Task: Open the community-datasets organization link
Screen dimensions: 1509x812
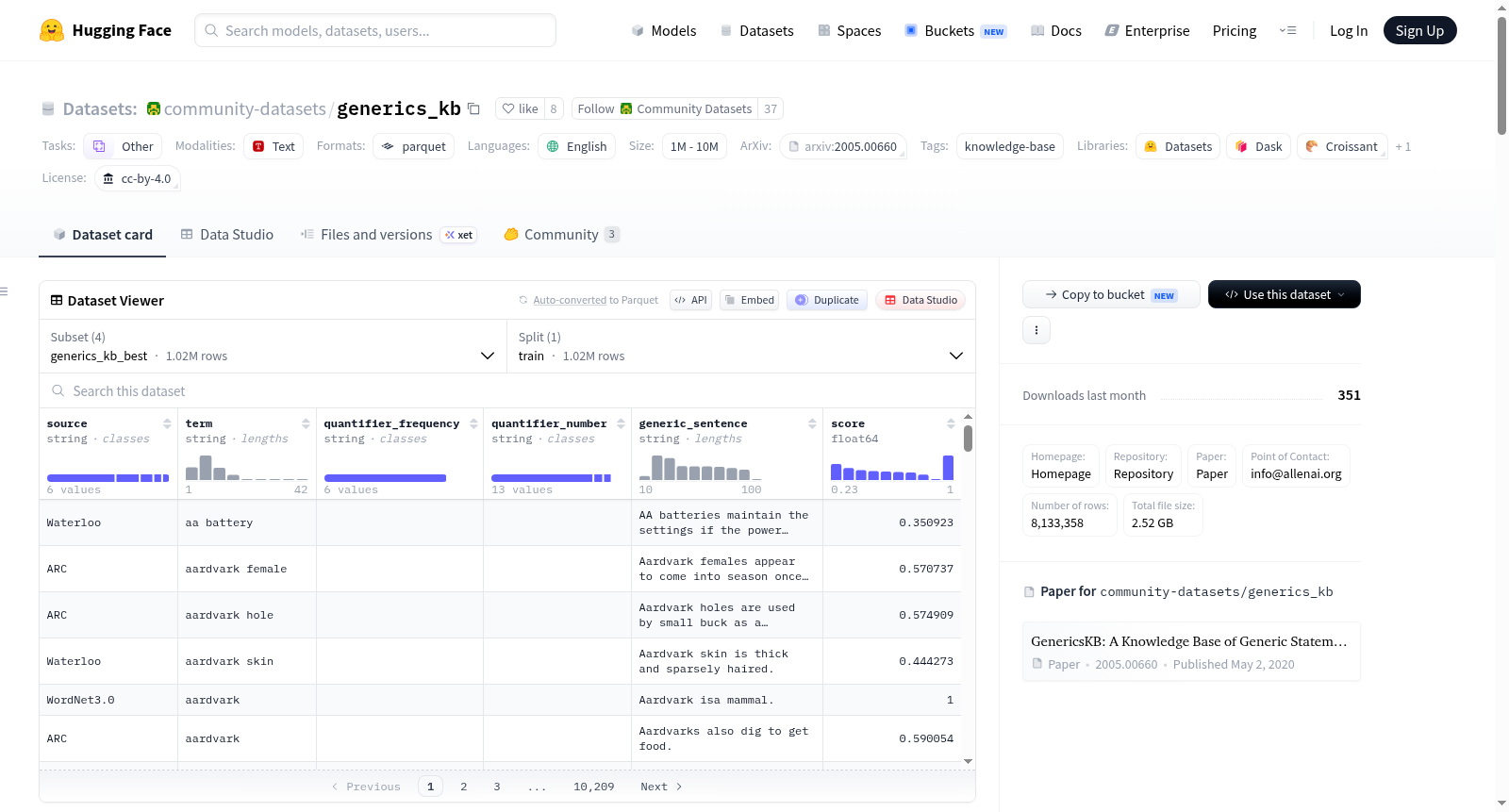Action: pos(245,108)
